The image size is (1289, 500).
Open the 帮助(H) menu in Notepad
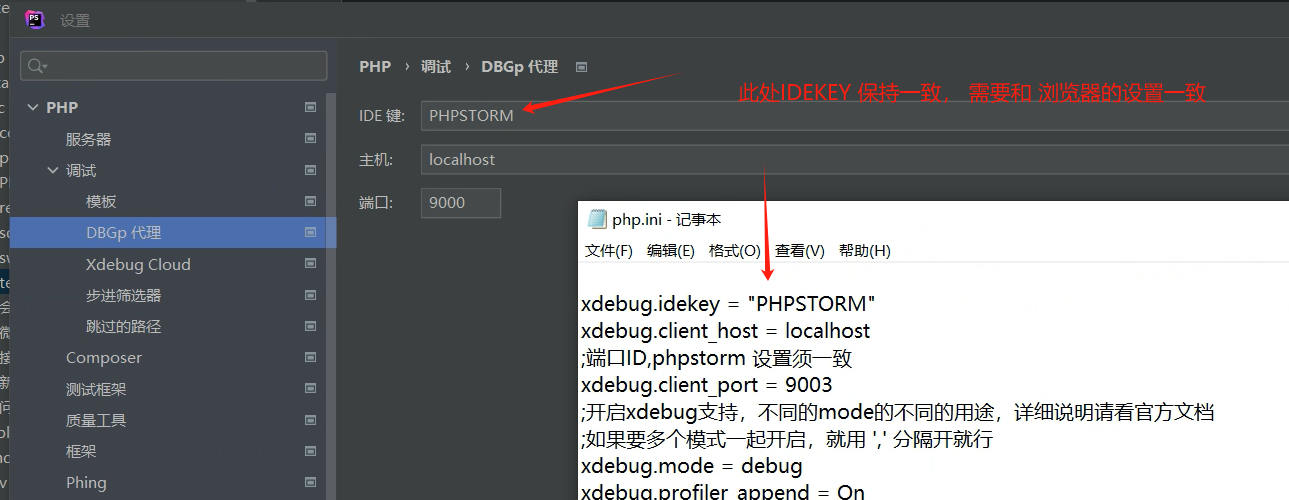click(865, 250)
